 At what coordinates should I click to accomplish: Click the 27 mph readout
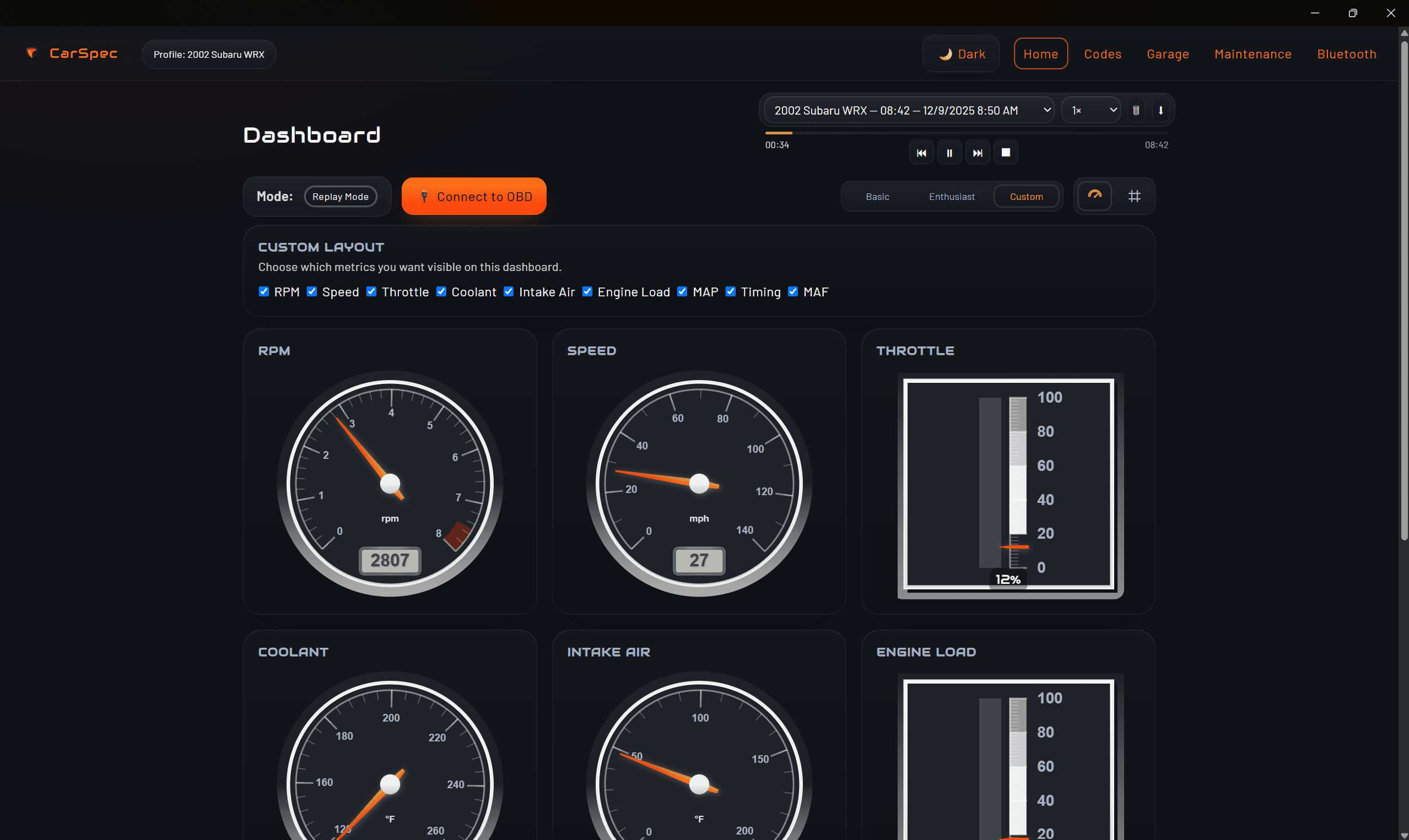coord(699,560)
